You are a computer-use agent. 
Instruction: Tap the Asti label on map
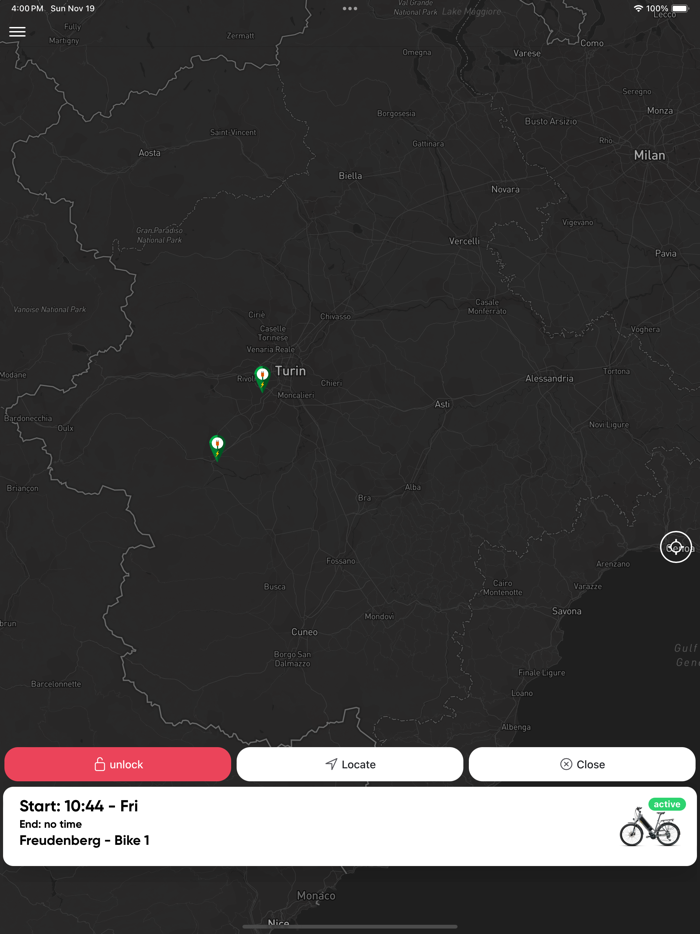point(442,404)
